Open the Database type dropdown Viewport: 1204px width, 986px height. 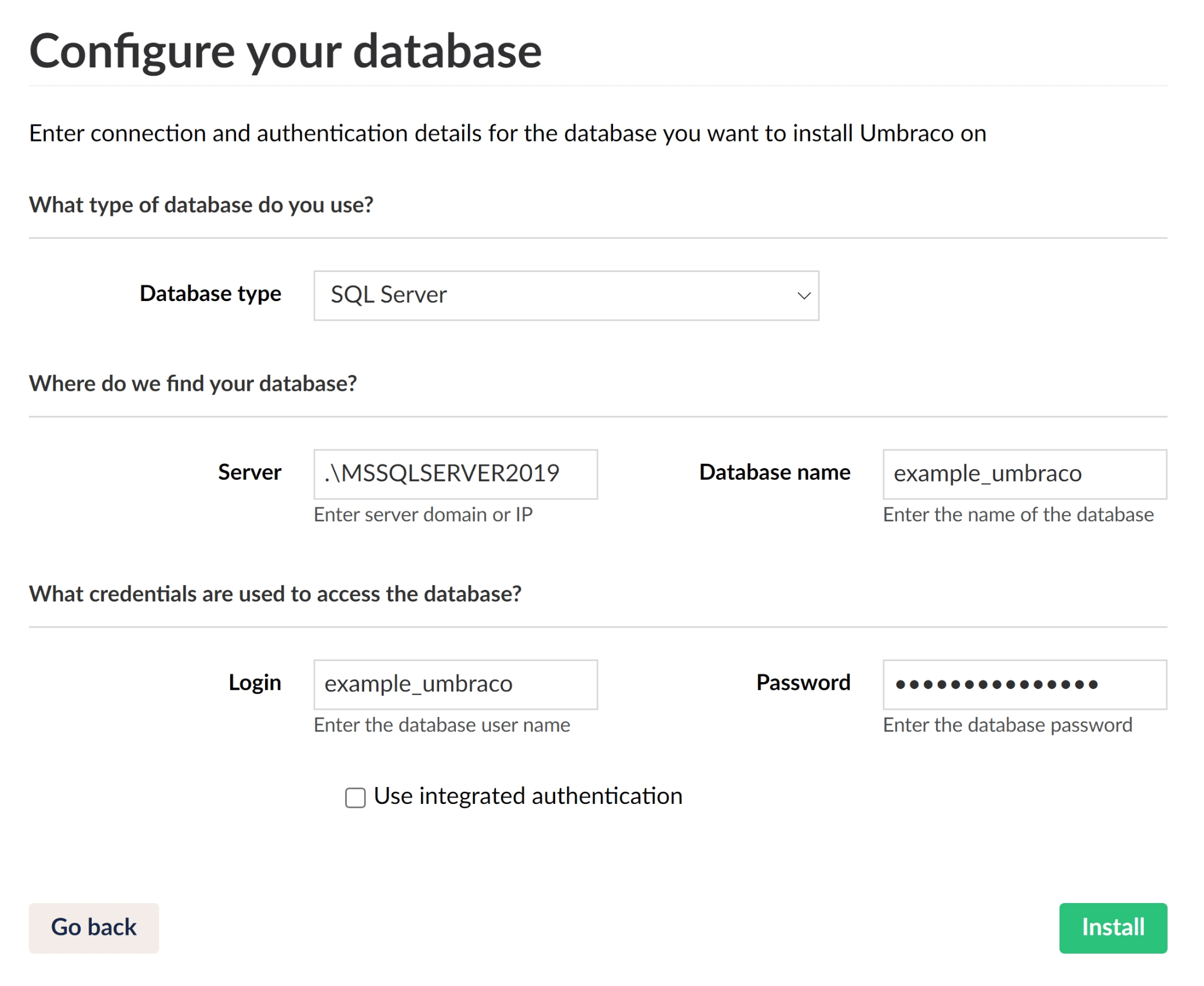click(566, 295)
